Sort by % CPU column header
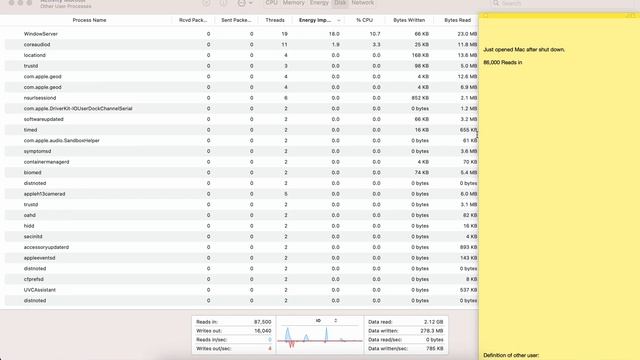 (364, 20)
